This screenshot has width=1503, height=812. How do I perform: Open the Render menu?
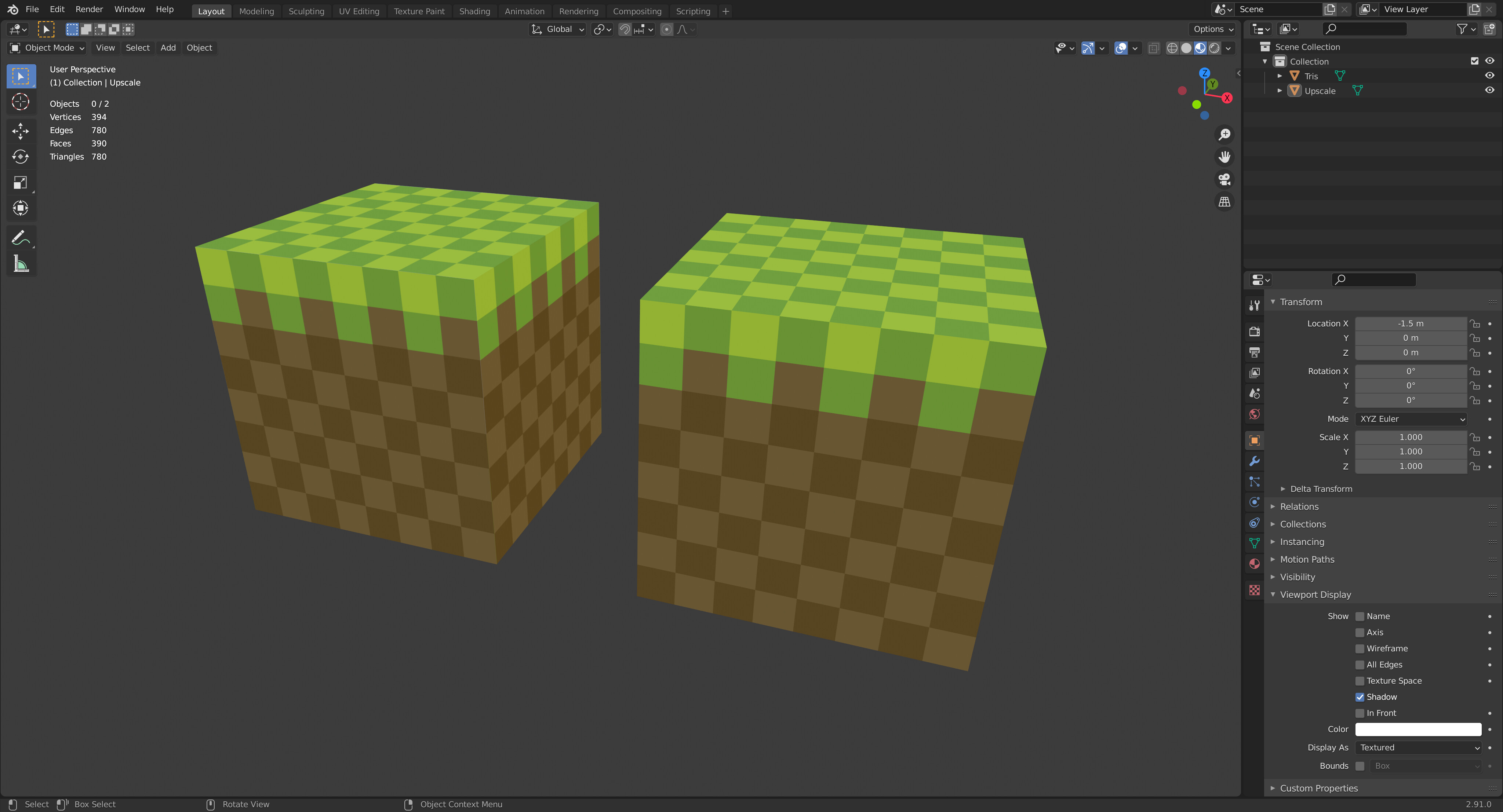89,9
